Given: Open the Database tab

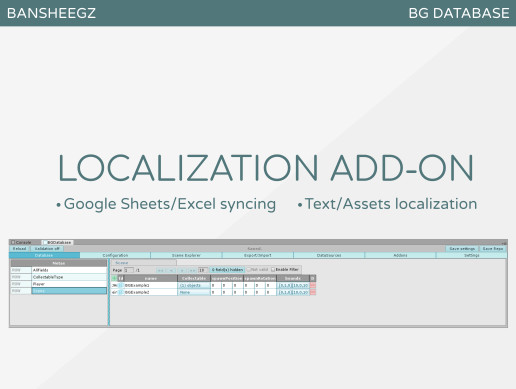Looking at the screenshot, I should tap(44, 255).
